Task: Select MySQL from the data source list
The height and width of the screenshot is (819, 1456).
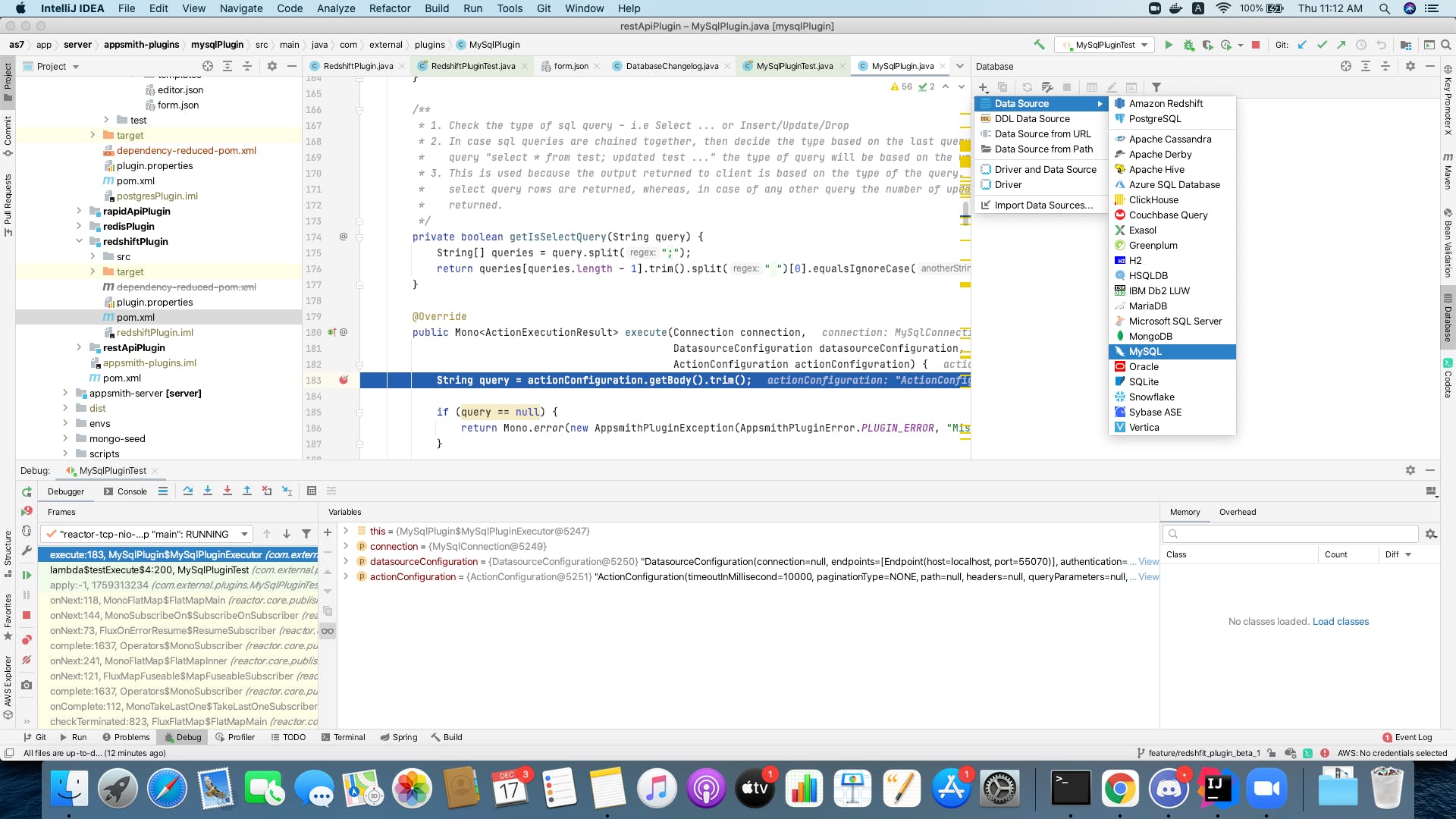Action: 1145,352
